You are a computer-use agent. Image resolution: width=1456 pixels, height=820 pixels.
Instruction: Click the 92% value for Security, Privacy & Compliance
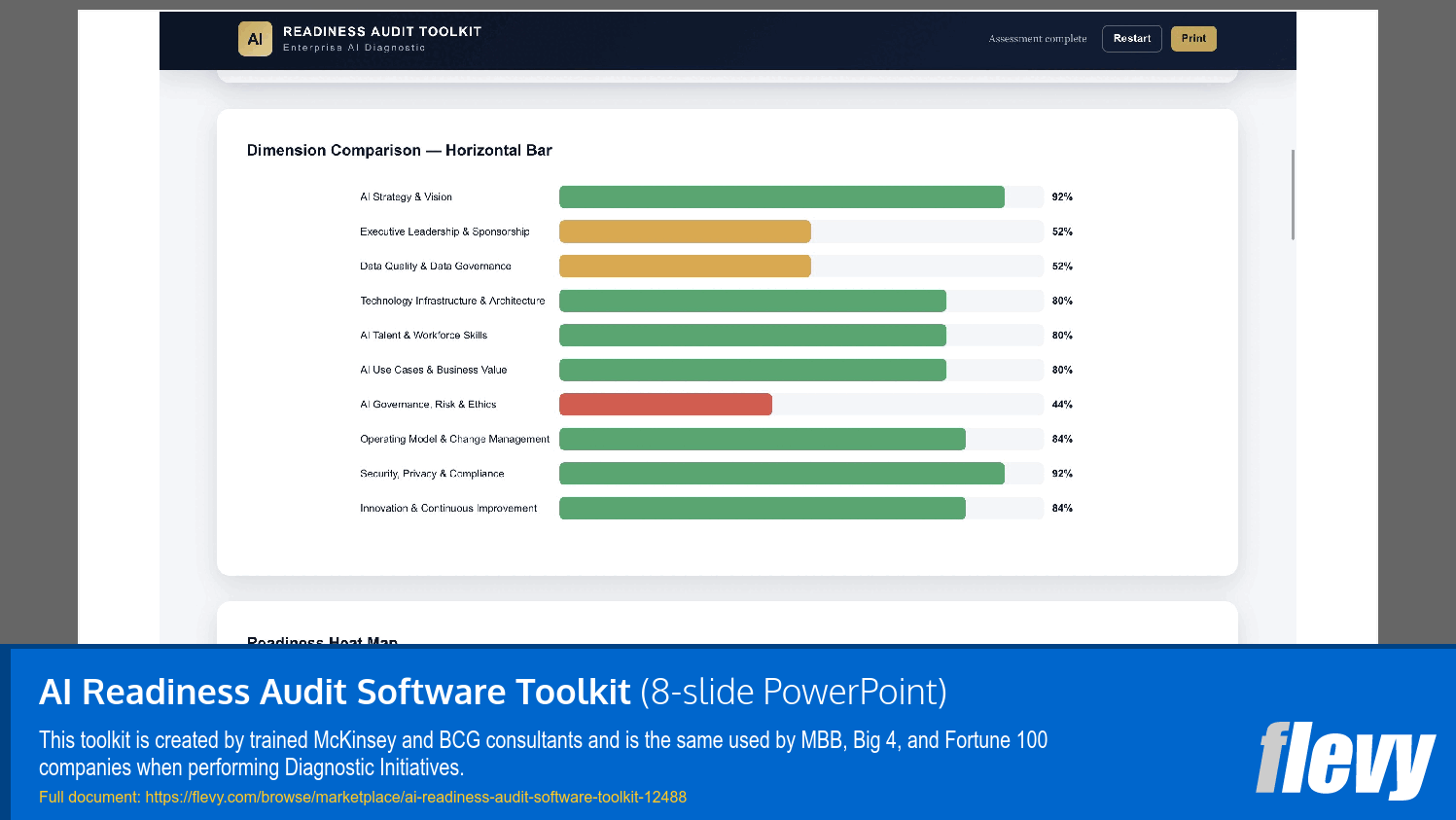coord(1062,474)
